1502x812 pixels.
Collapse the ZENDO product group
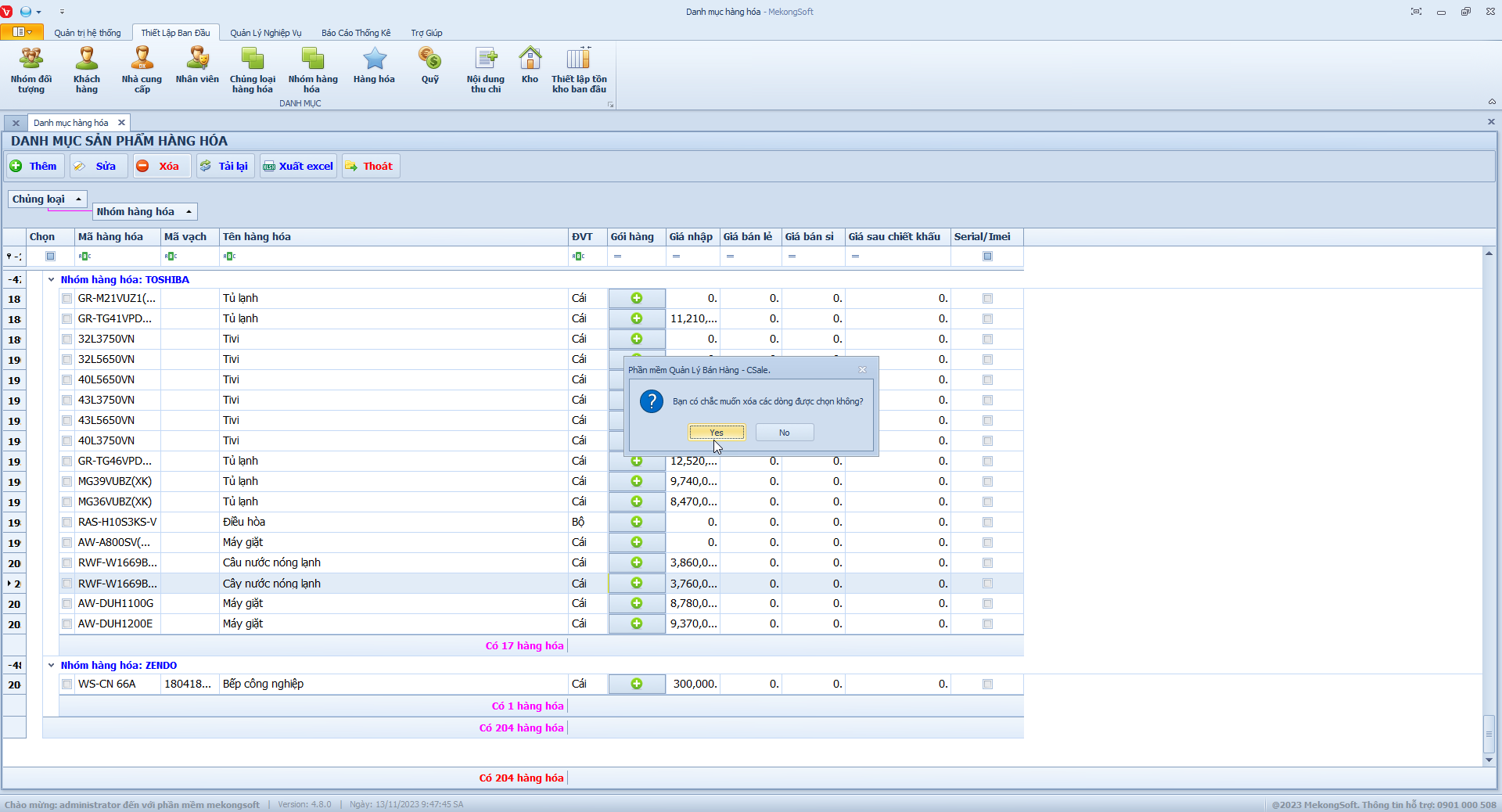tap(52, 666)
